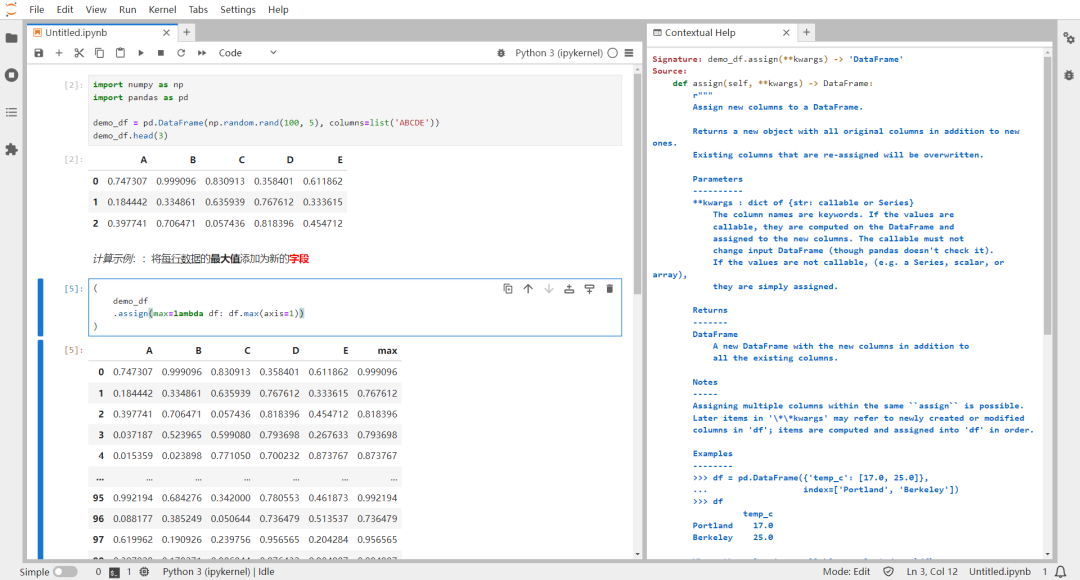The height and width of the screenshot is (580, 1080).
Task: Run the selected cell
Action: [141, 53]
